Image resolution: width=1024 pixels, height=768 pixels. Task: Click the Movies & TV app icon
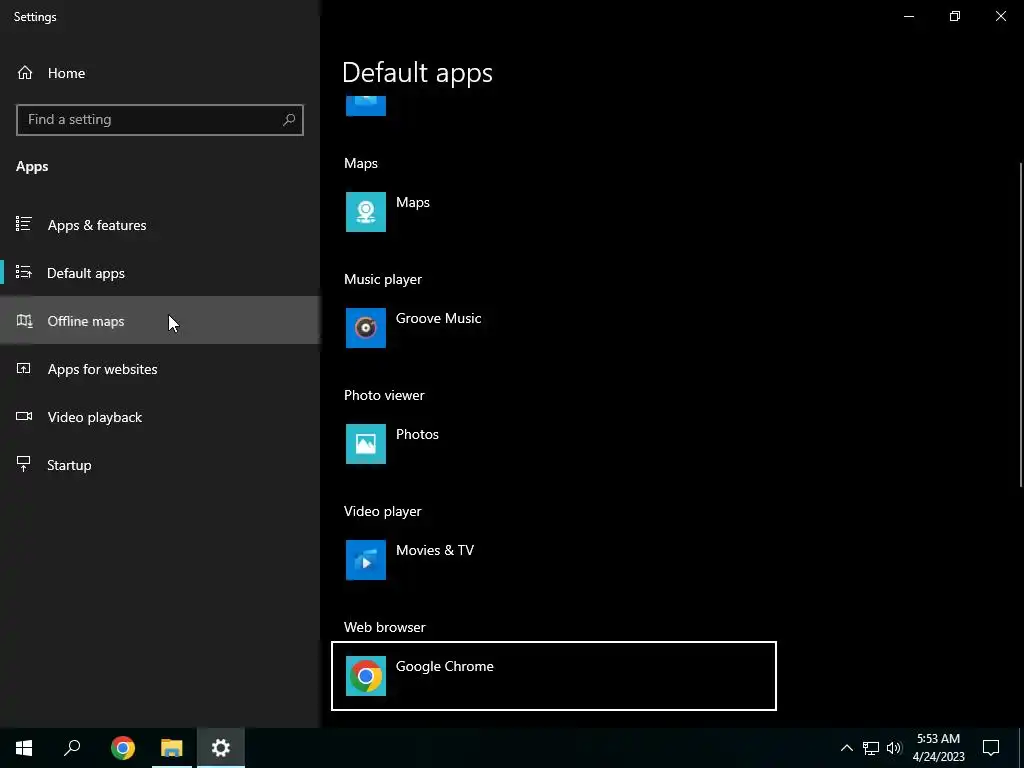tap(366, 560)
